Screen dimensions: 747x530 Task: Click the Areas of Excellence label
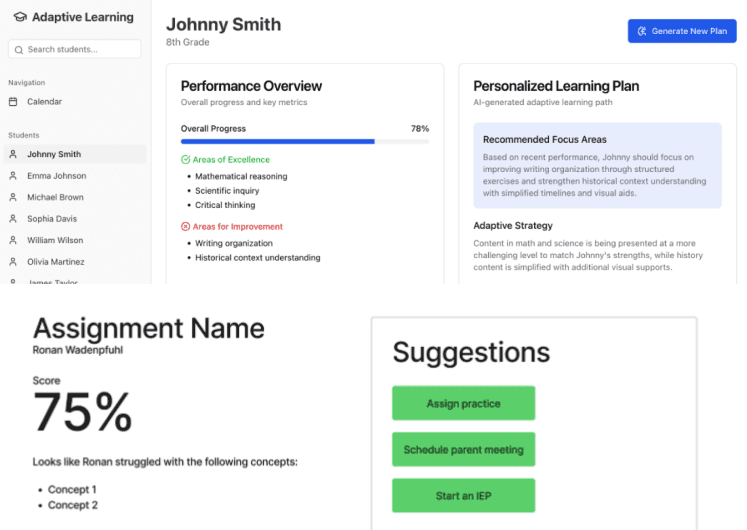(x=231, y=160)
